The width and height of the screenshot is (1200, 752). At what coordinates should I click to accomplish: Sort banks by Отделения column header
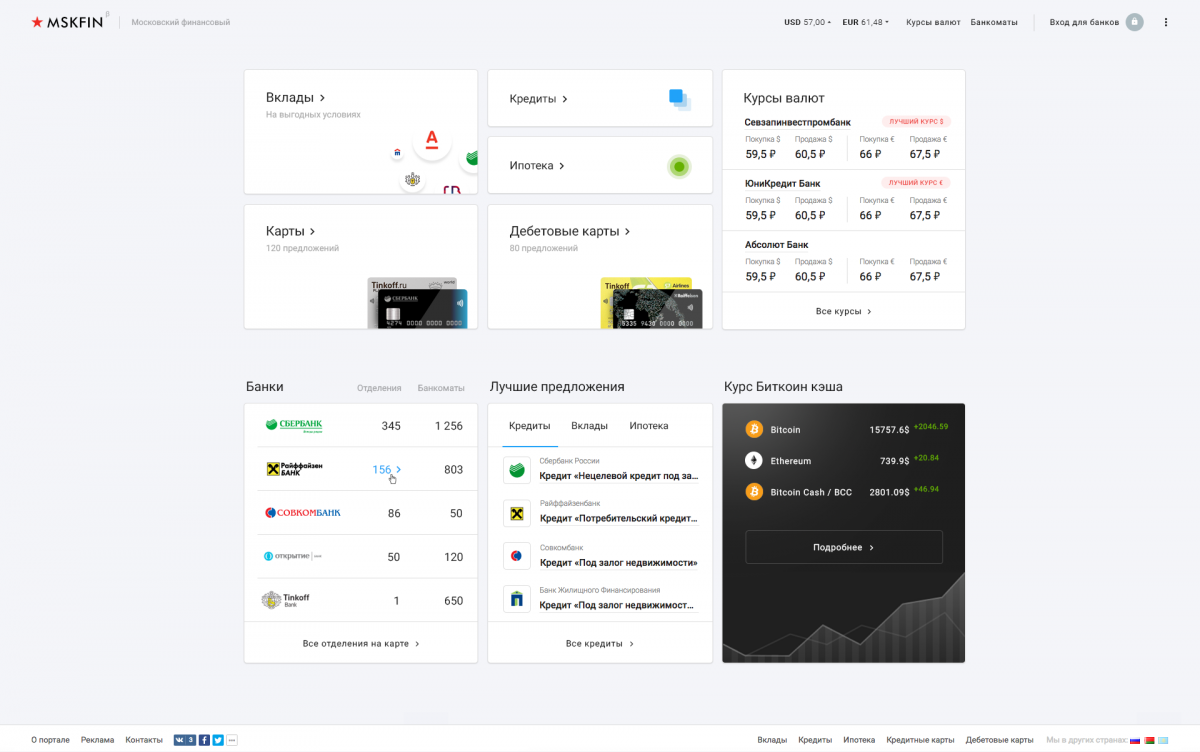coord(379,388)
